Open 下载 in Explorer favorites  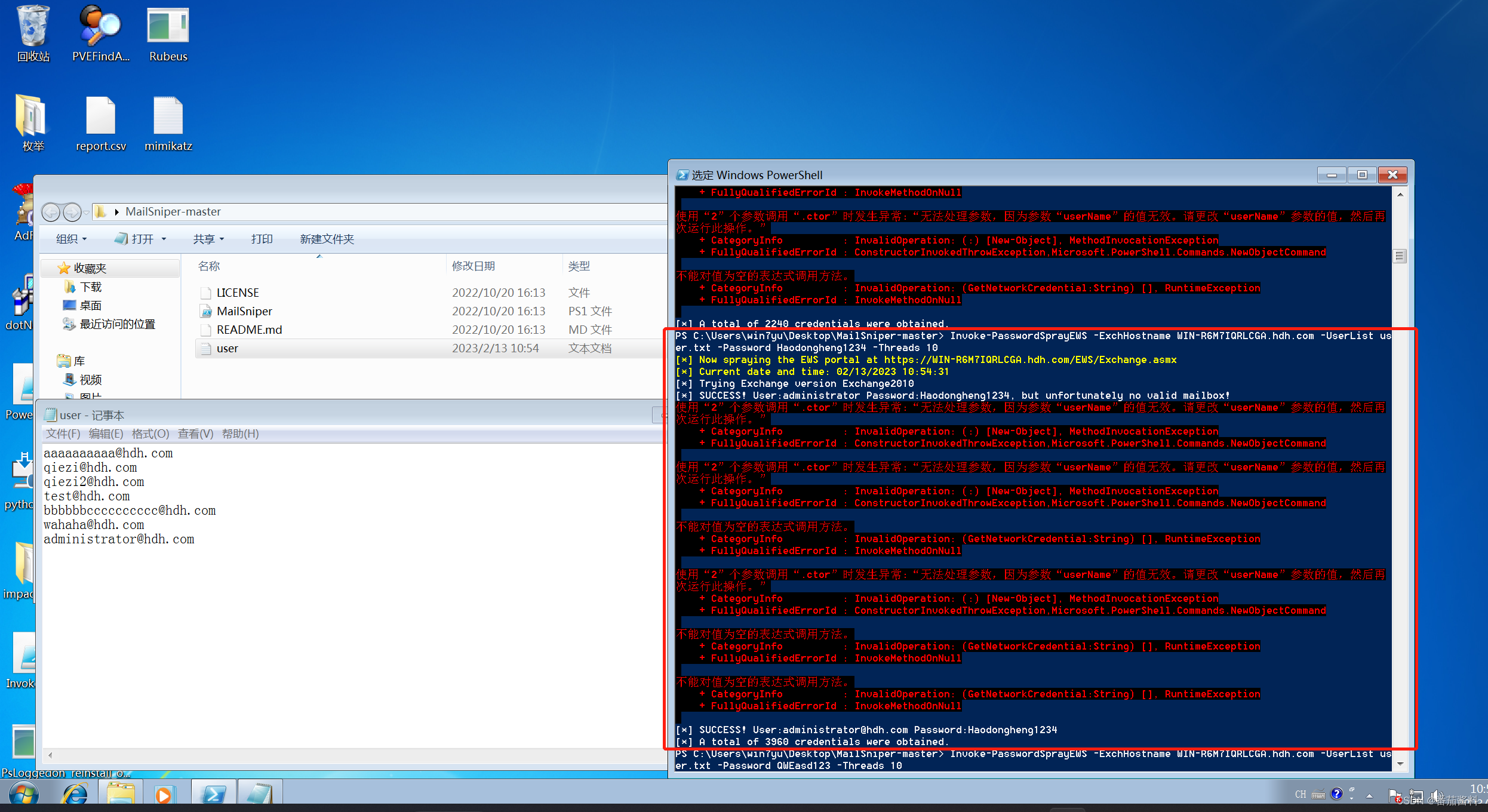pos(91,287)
